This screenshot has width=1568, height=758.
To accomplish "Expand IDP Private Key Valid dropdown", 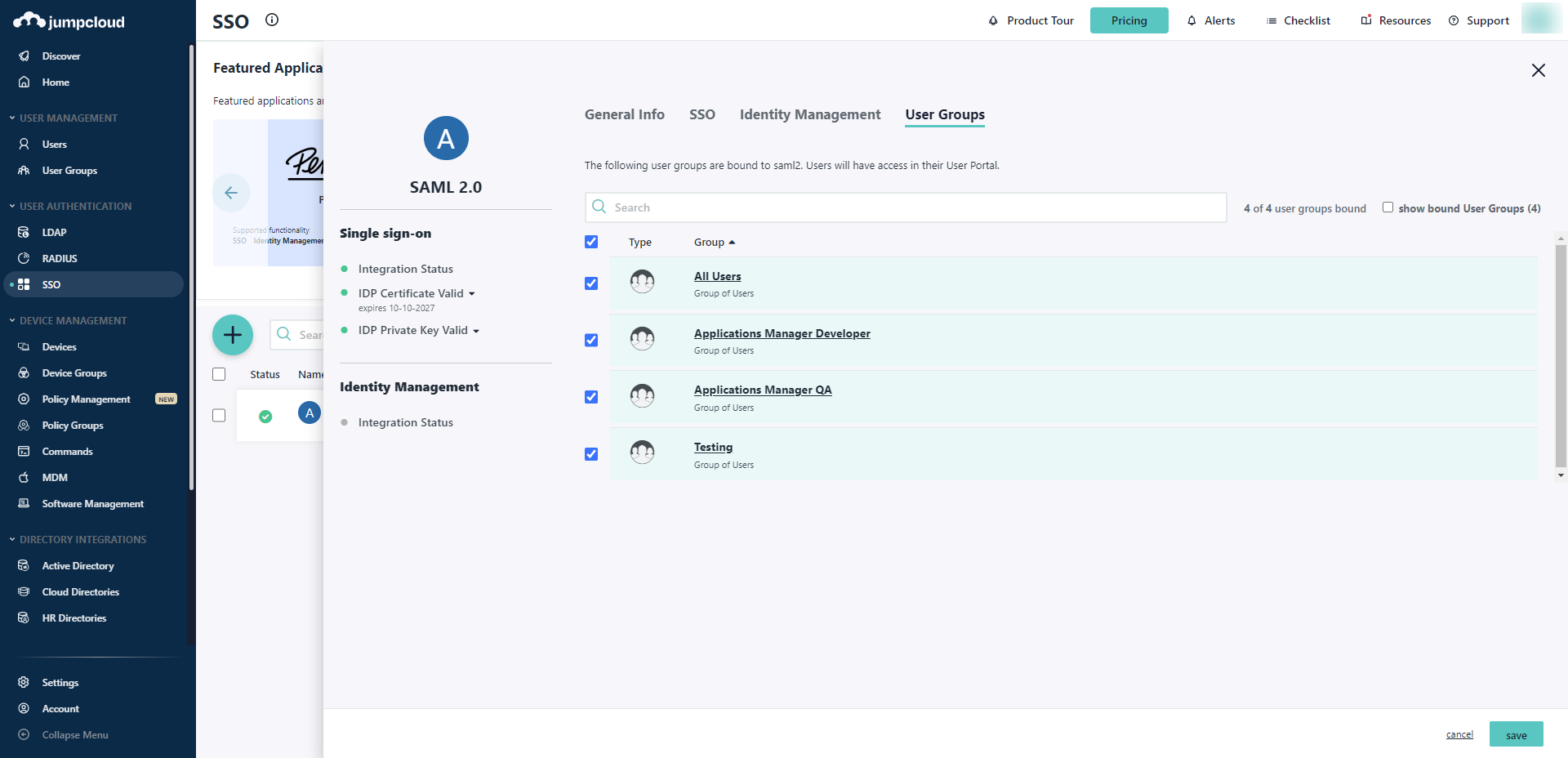I will pyautogui.click(x=476, y=331).
